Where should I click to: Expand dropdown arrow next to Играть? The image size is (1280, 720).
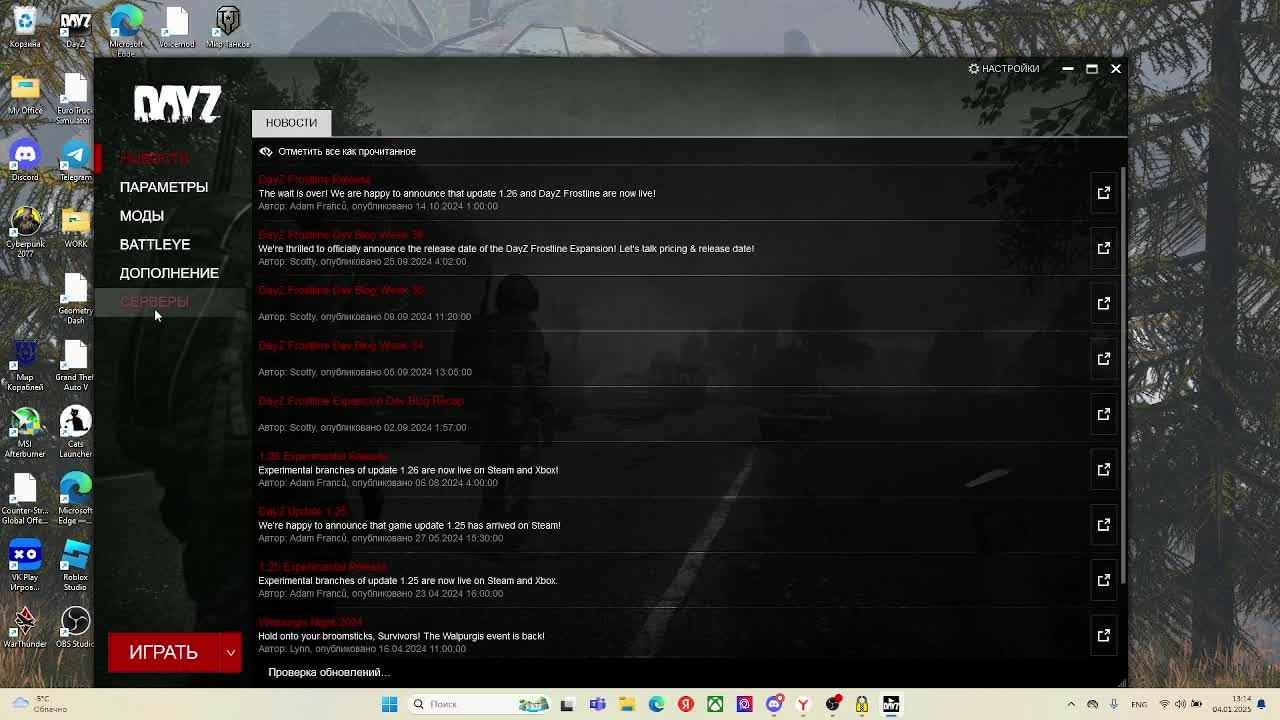[x=231, y=652]
